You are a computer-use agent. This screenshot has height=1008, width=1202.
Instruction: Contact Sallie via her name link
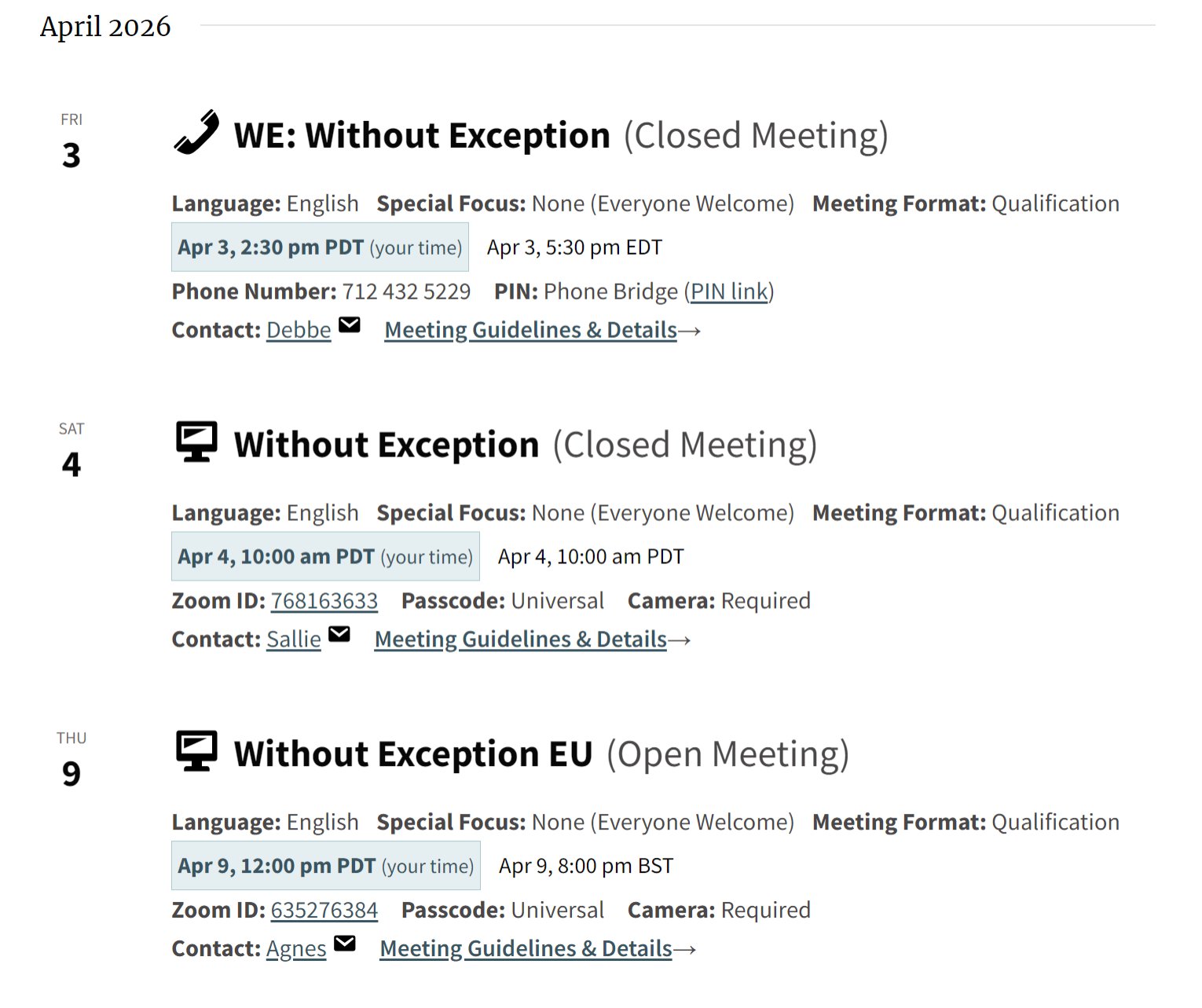point(293,639)
